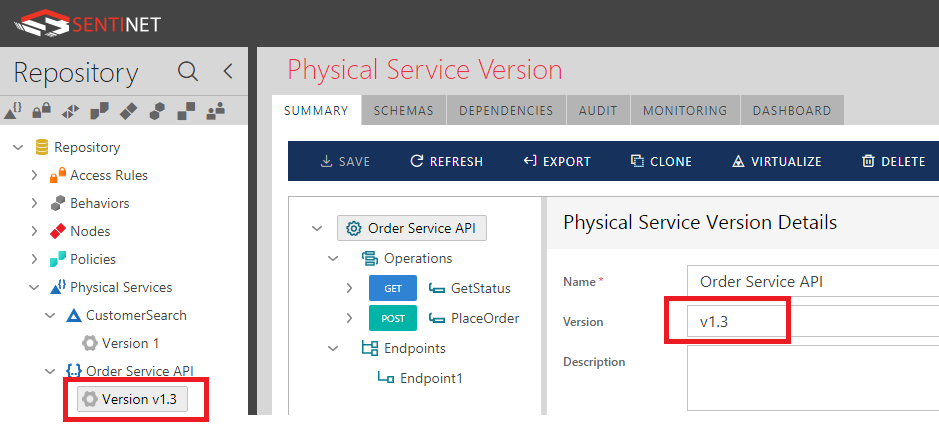Image resolution: width=939 pixels, height=428 pixels.
Task: Collapse the Physical Services tree node
Action: pos(34,287)
